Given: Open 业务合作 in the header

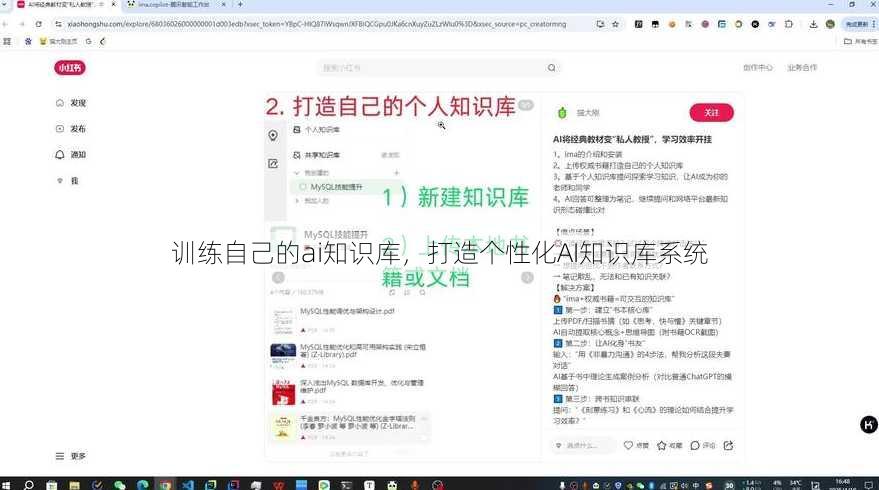Looking at the screenshot, I should [802, 67].
